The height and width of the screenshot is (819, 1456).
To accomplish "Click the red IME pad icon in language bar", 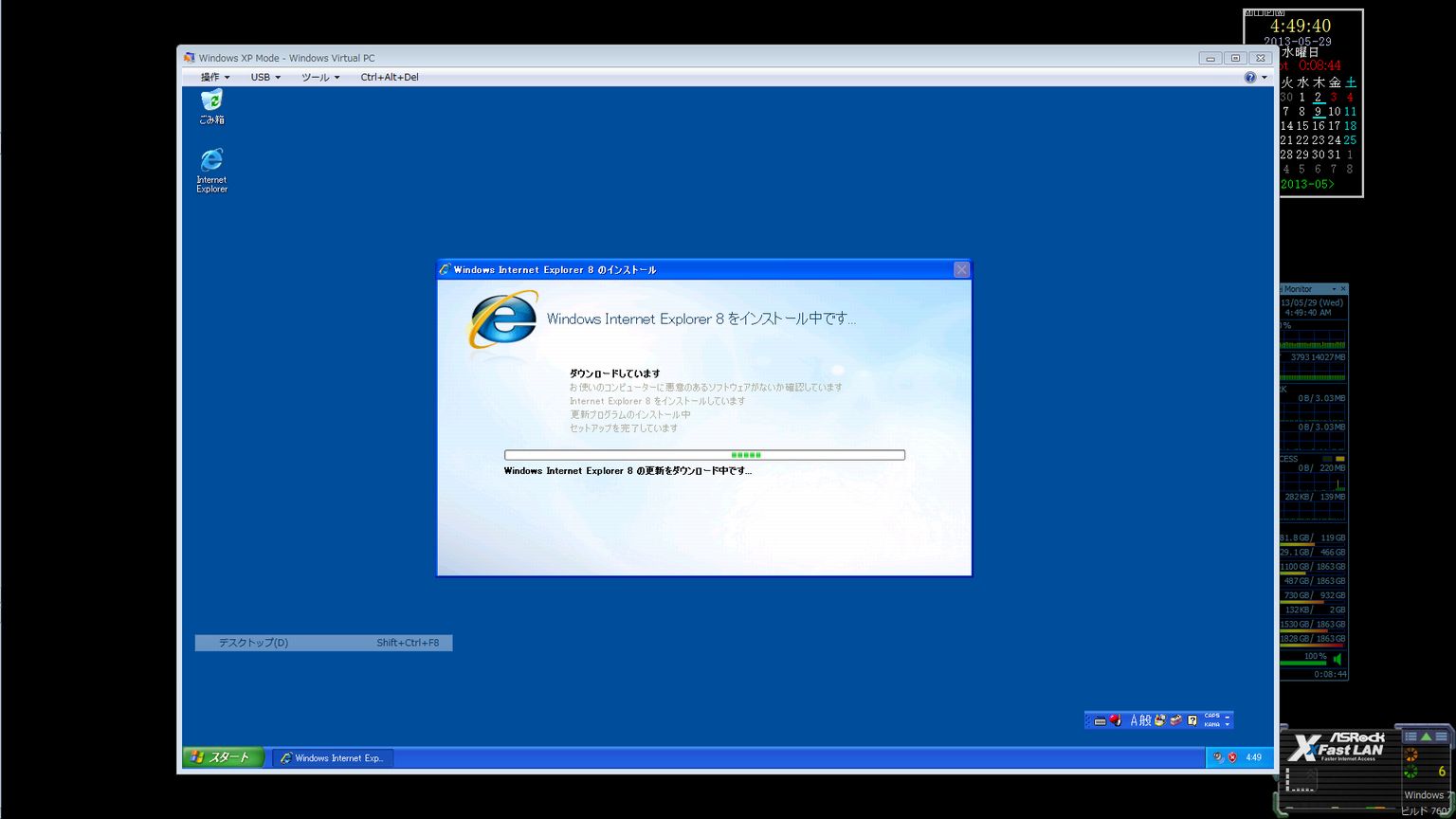I will tap(1116, 720).
